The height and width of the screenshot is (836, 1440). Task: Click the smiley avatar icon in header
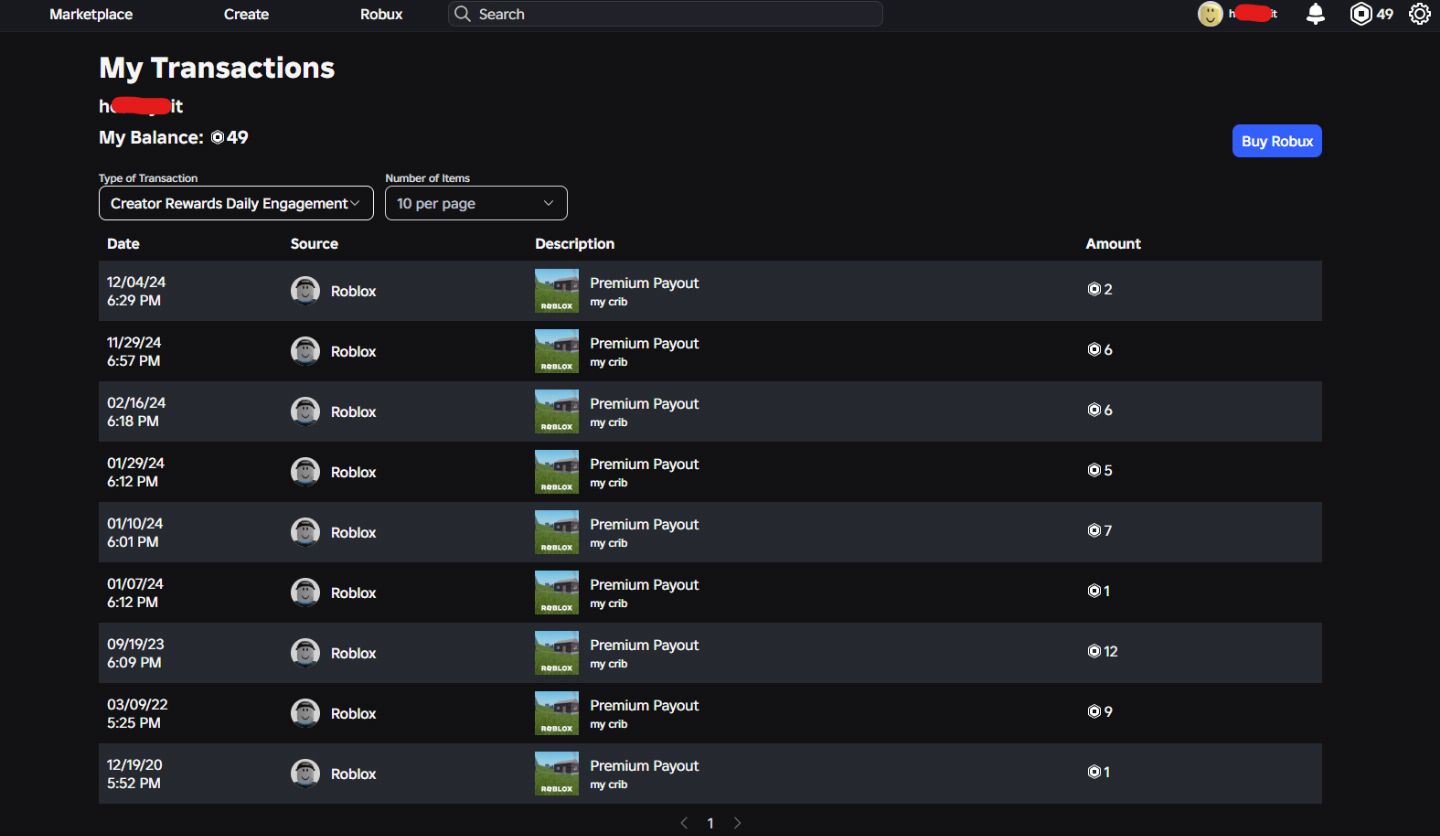point(1210,14)
